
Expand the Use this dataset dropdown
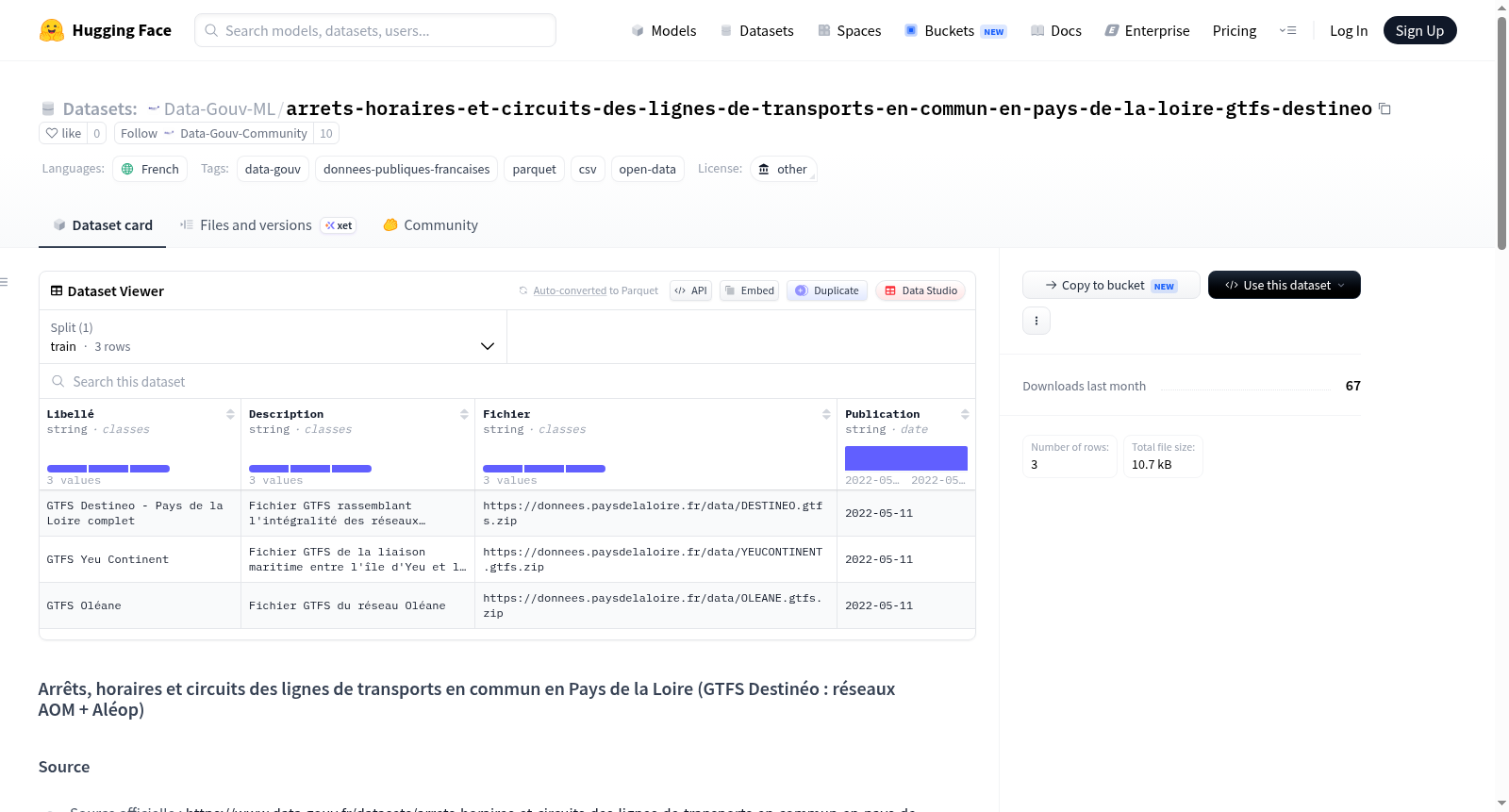1285,285
